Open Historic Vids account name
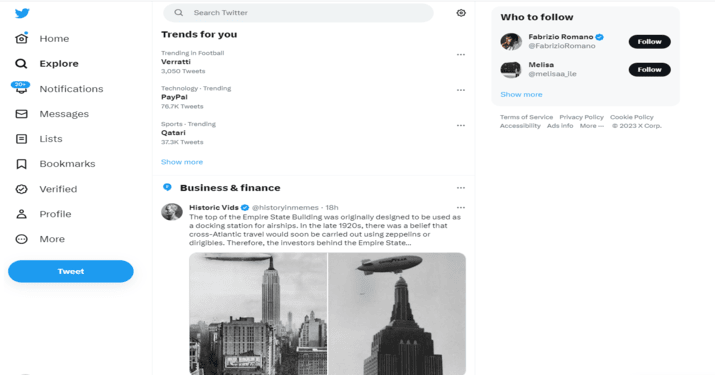 [214, 208]
